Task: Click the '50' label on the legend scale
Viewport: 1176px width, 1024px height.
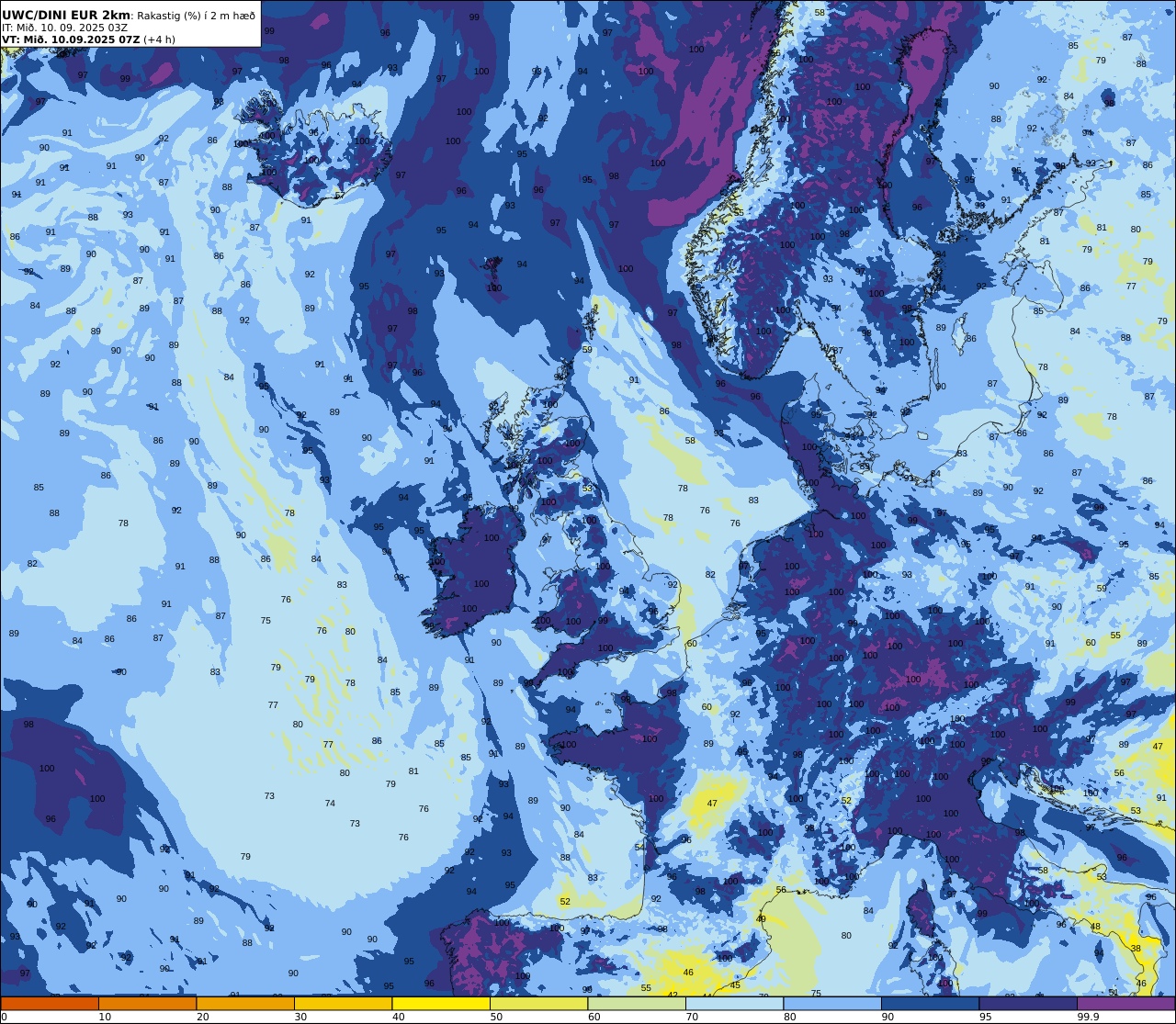Action: (496, 1017)
